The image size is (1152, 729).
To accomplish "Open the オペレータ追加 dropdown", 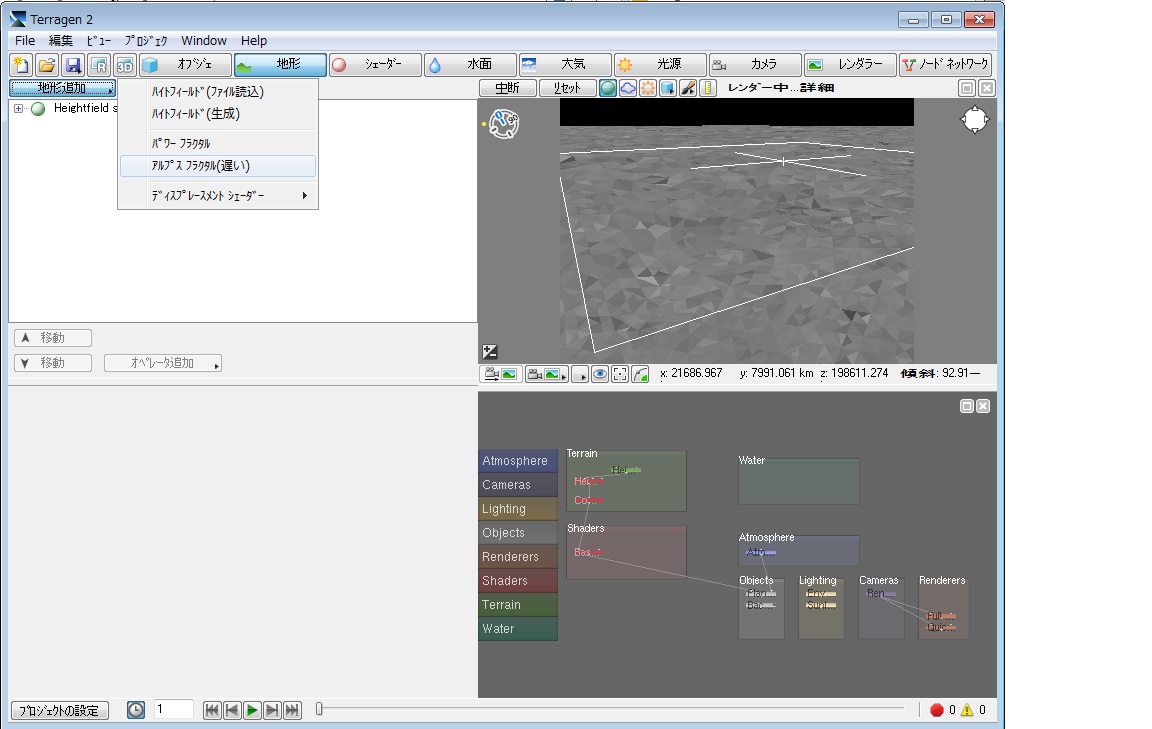I will pyautogui.click(x=162, y=363).
